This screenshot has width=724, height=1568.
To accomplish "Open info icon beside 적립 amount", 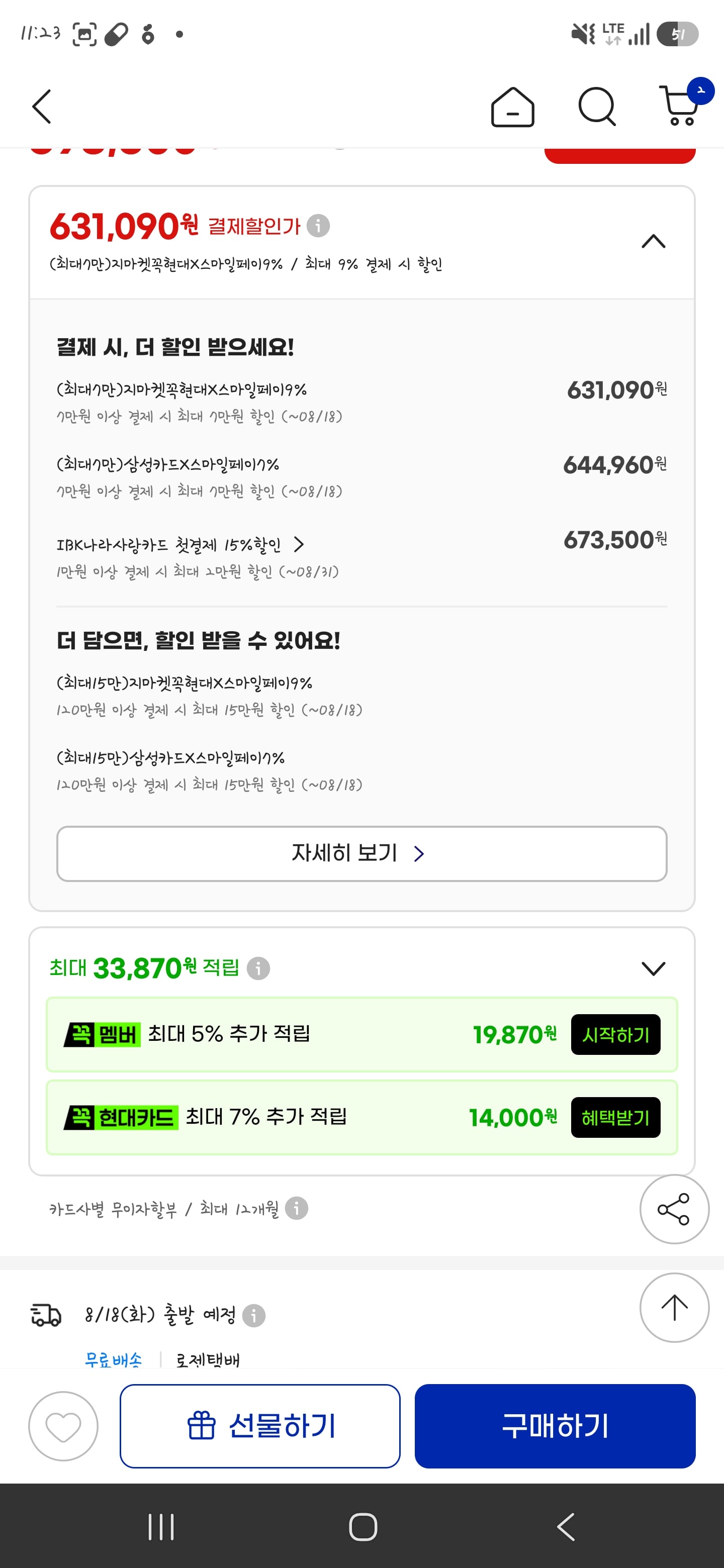I will pos(258,968).
